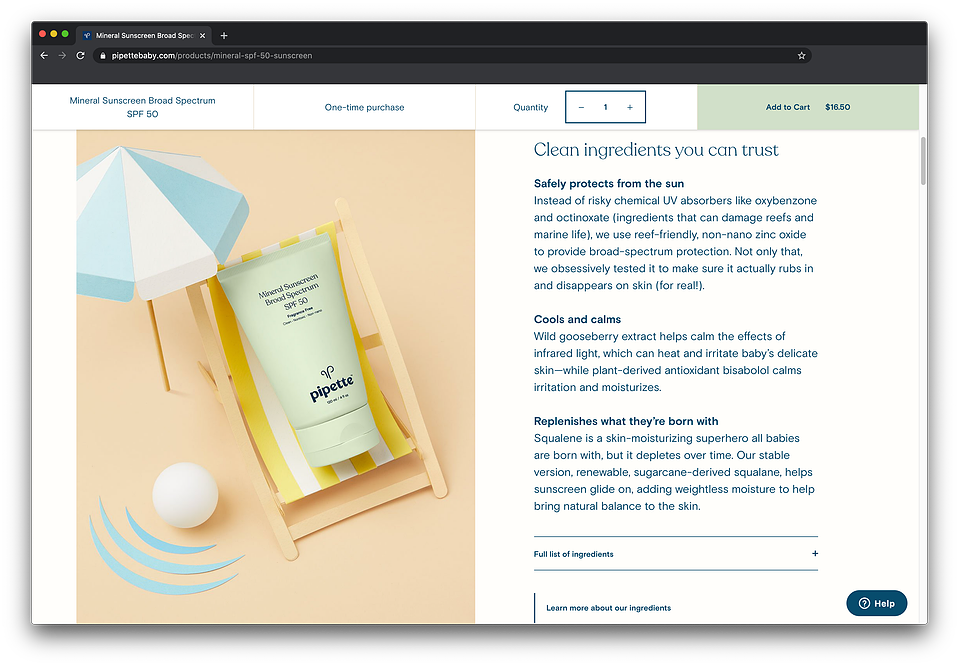Screen dimensions: 959x666
Task: Open Learn more about our ingredients link
Action: tap(609, 608)
